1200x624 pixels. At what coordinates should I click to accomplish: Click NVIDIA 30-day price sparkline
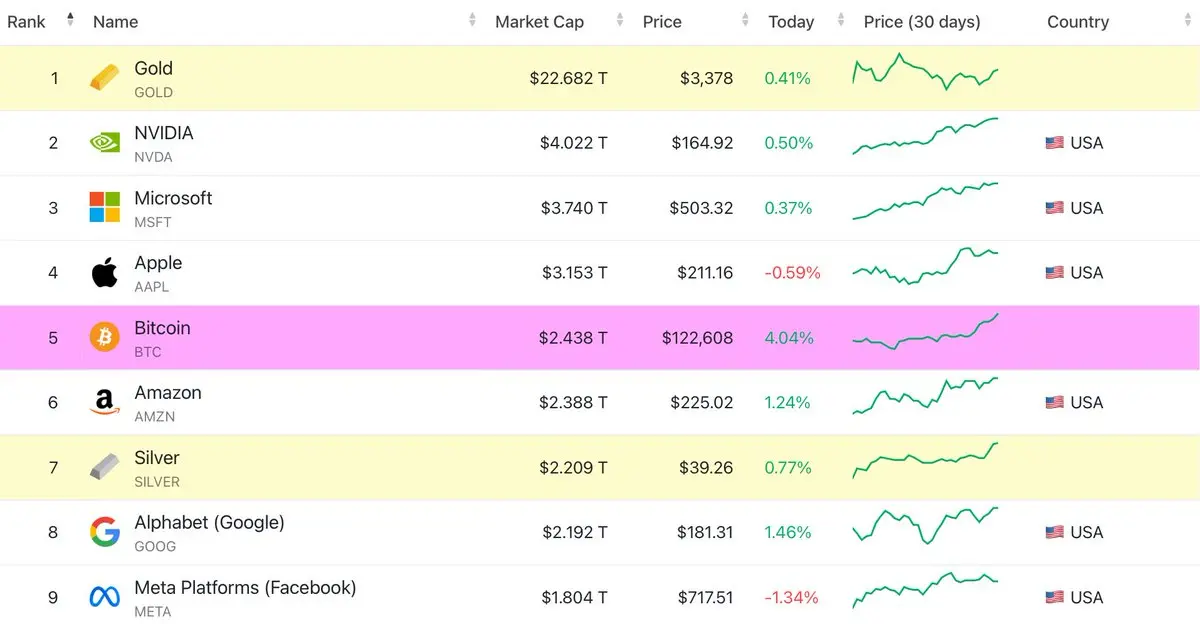tap(925, 136)
